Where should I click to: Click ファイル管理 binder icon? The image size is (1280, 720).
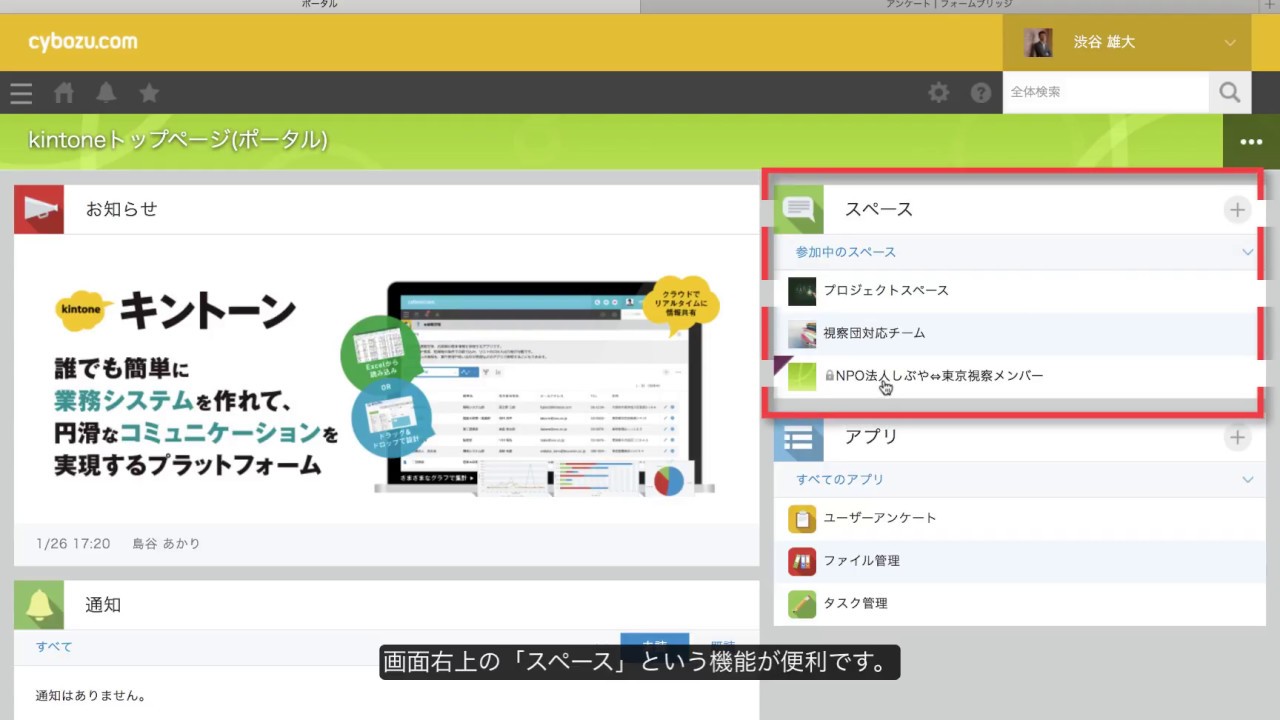[x=802, y=562]
